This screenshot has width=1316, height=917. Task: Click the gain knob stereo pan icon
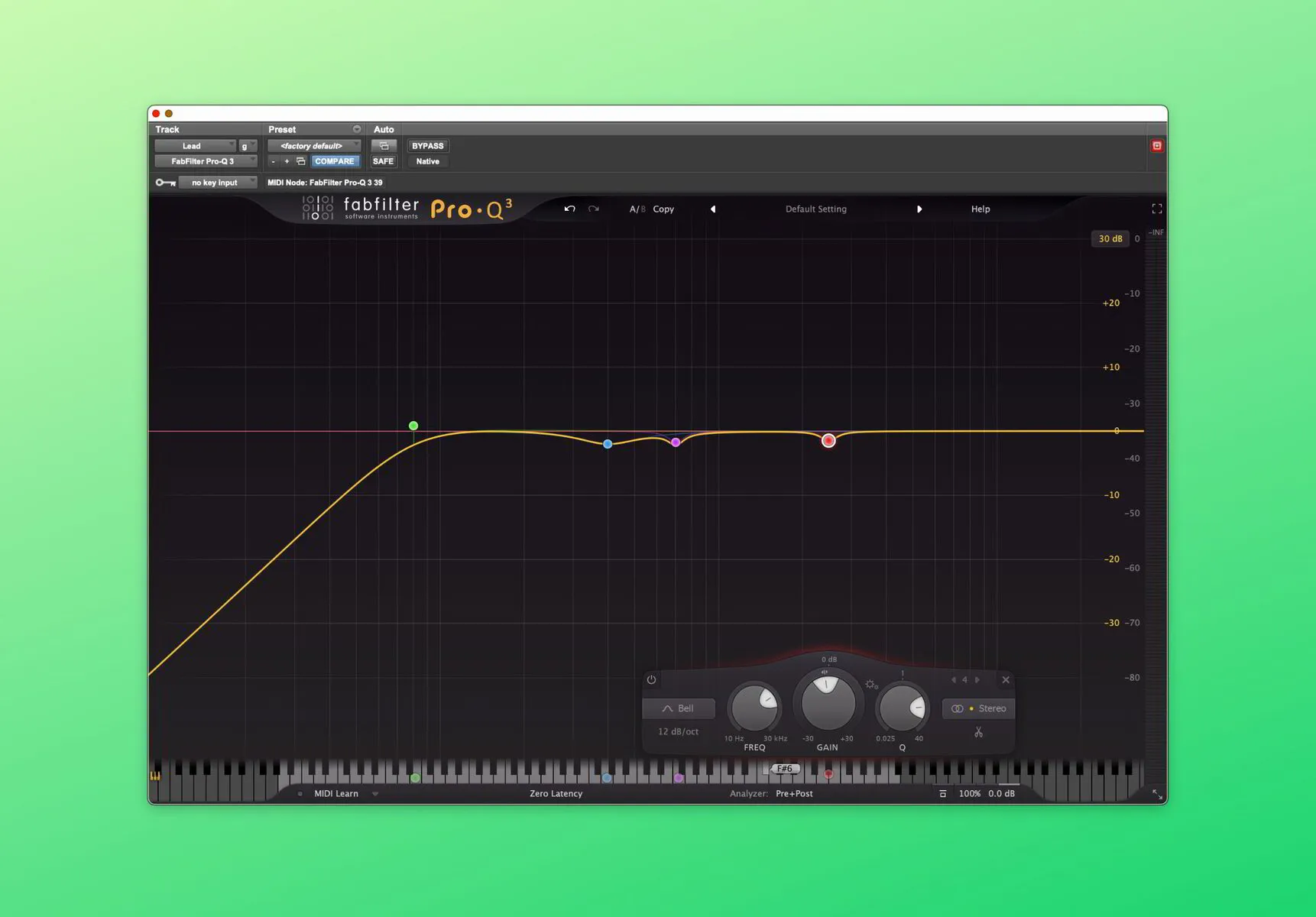824,672
